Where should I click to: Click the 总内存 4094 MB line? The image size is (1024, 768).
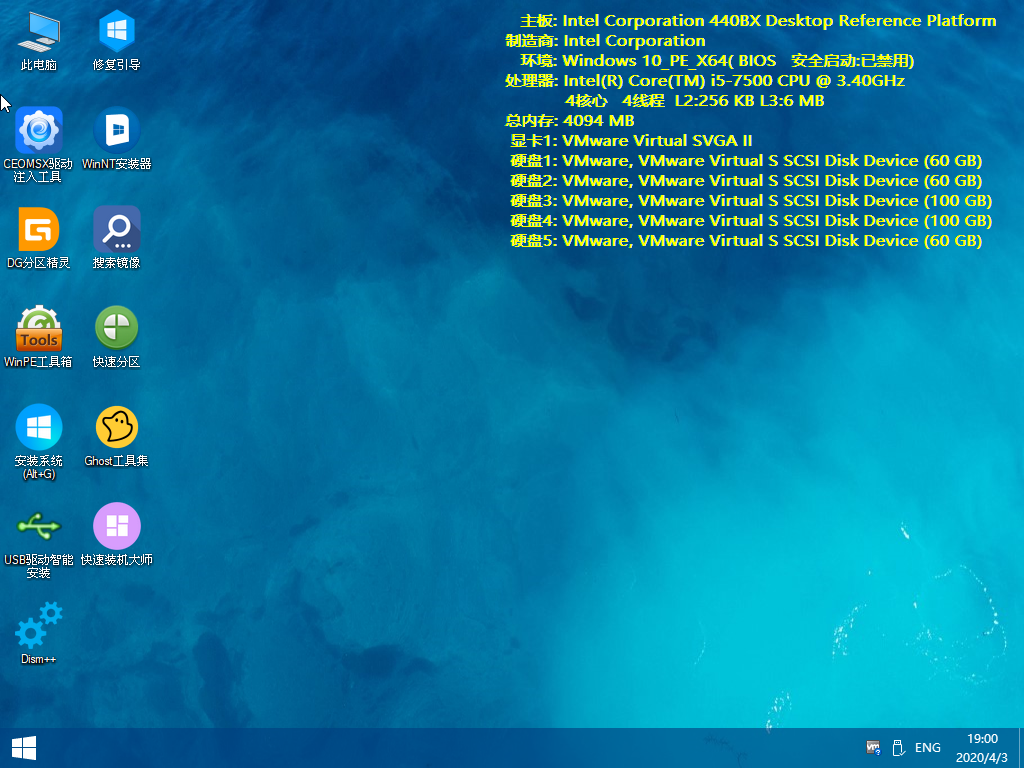point(569,121)
